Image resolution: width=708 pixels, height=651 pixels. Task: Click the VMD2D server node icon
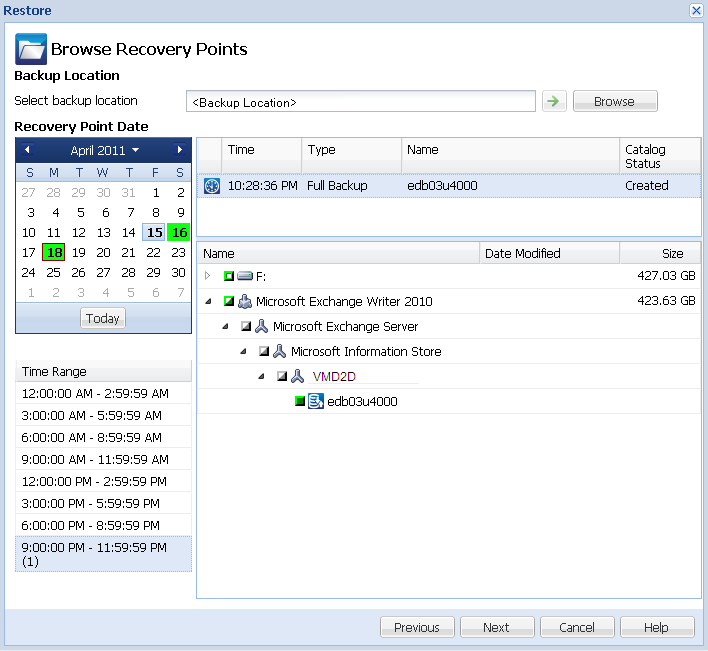pyautogui.click(x=297, y=376)
